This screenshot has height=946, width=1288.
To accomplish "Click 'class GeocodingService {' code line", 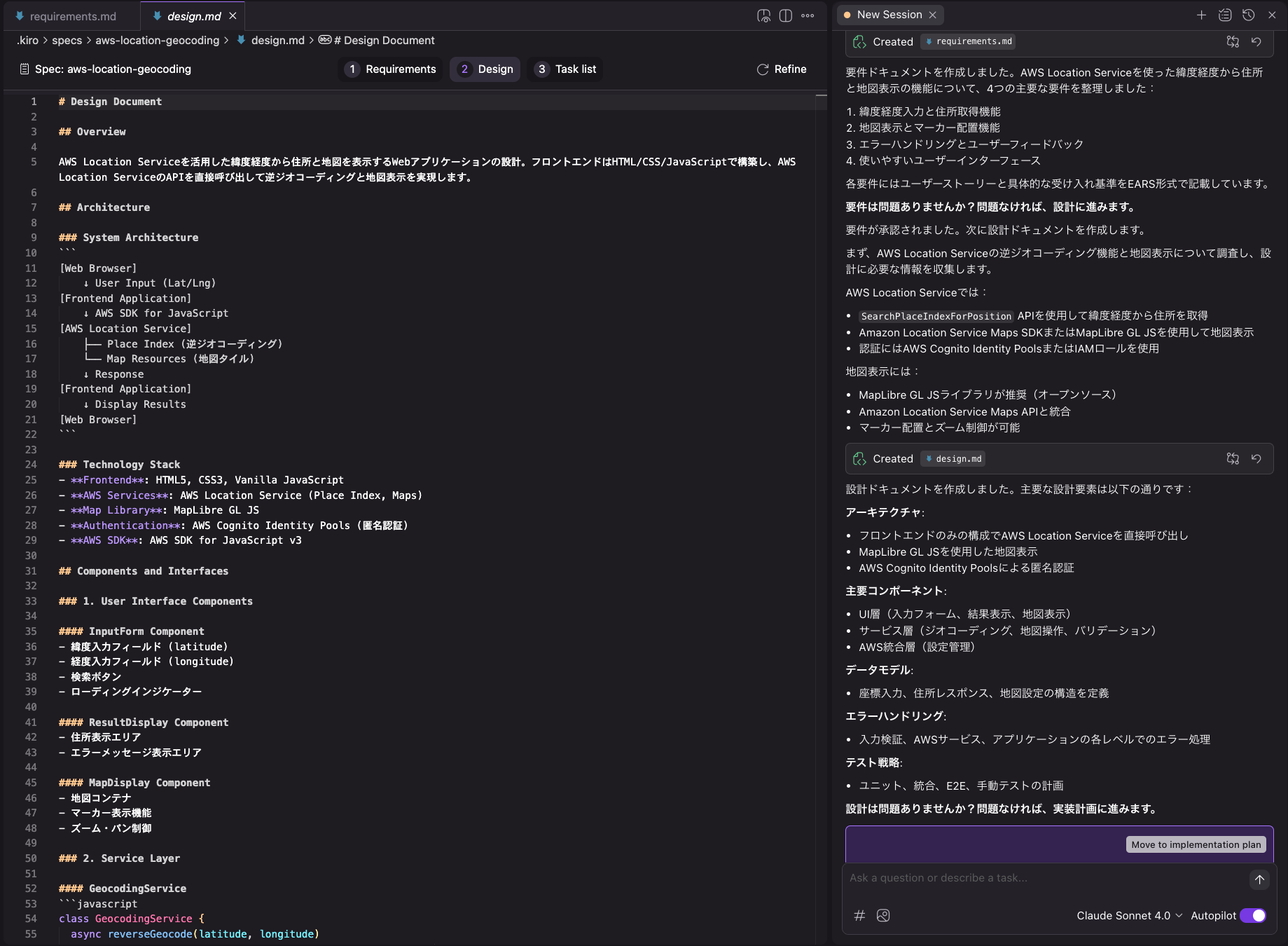I will tap(132, 919).
